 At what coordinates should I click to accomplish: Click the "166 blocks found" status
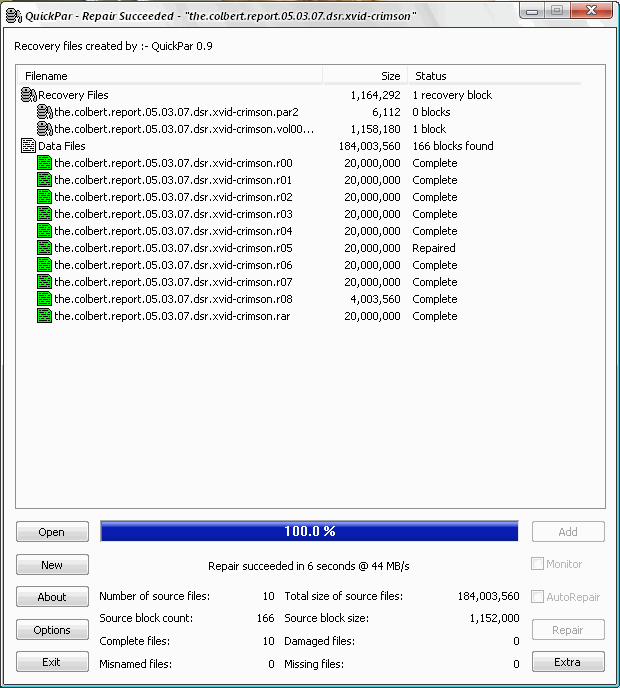click(x=453, y=146)
